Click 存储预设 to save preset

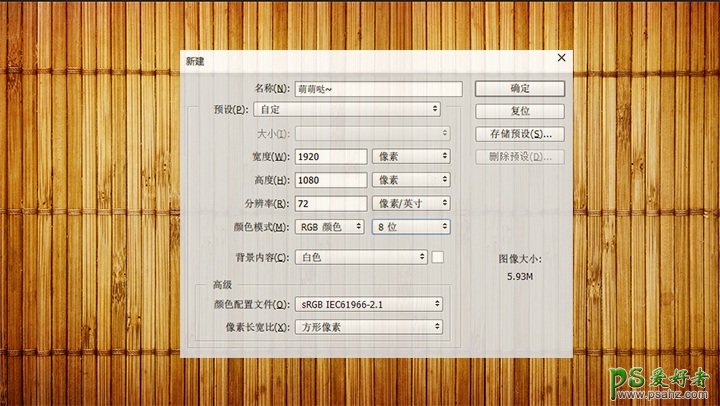coord(519,133)
